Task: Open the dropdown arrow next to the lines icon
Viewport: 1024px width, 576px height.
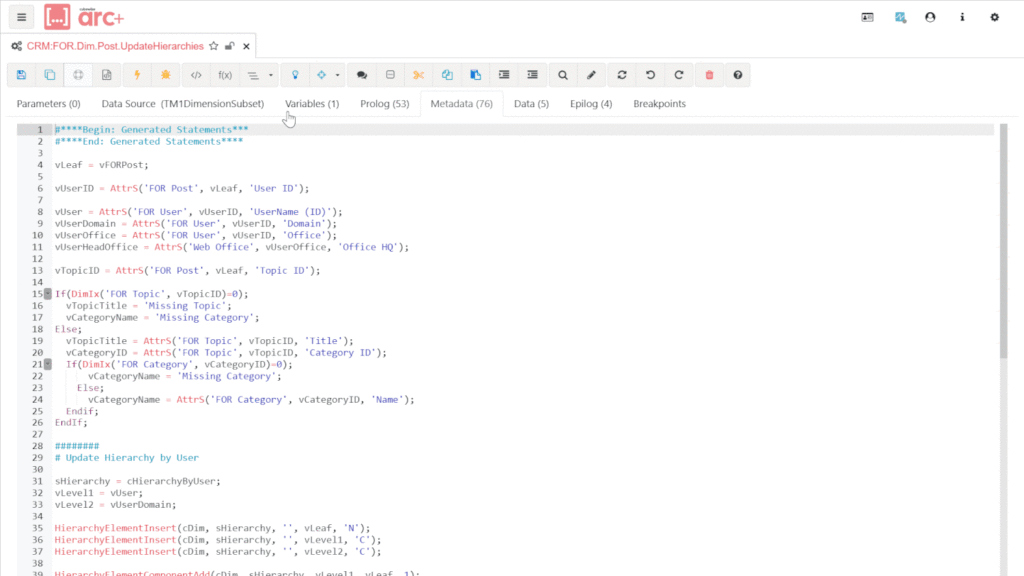Action: [270, 75]
